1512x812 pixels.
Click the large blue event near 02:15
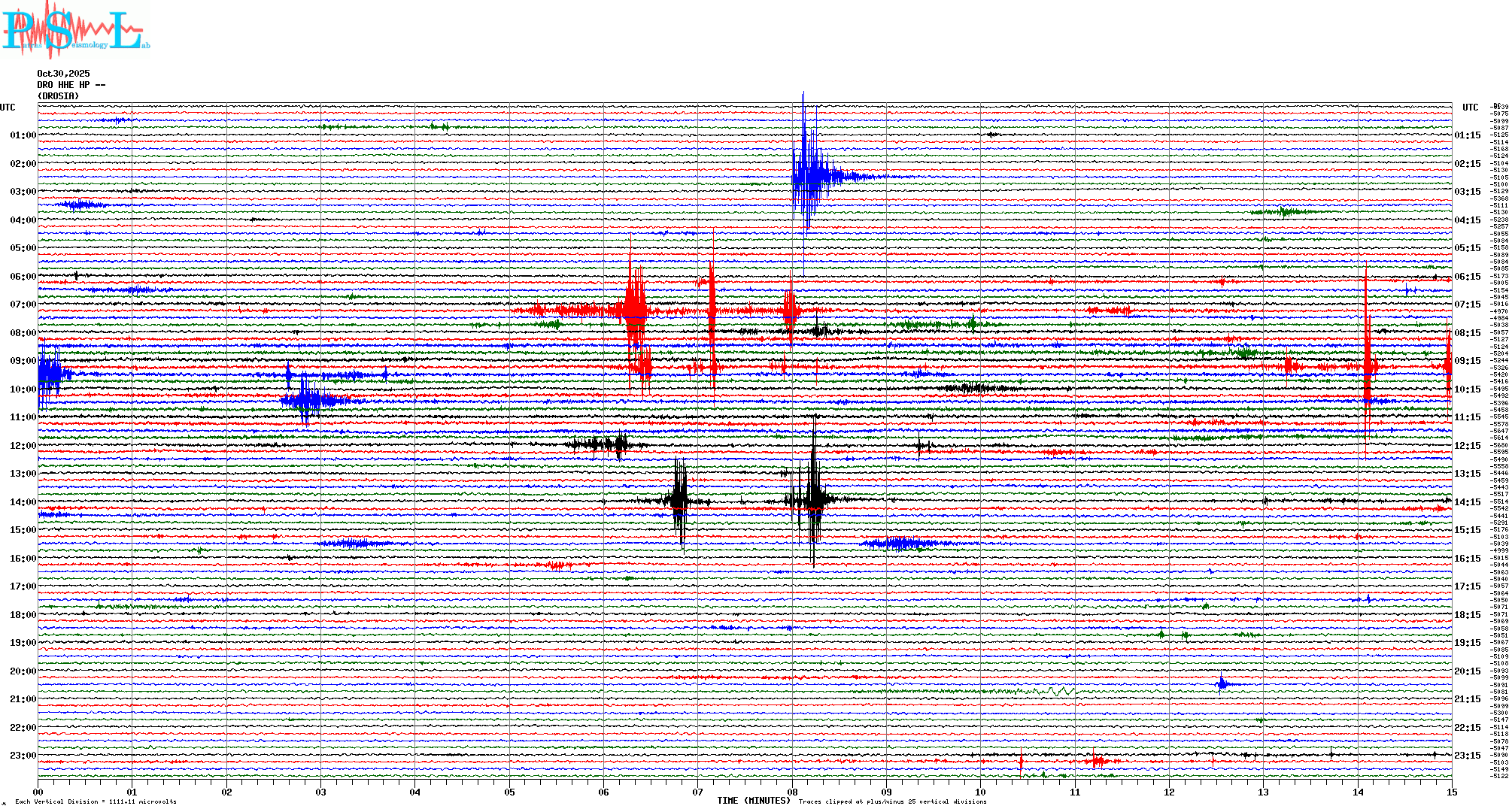tap(806, 177)
